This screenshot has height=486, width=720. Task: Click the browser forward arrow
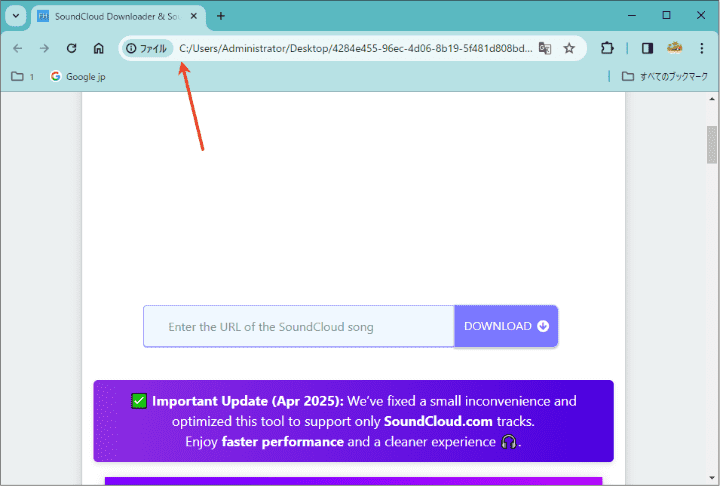[x=44, y=48]
